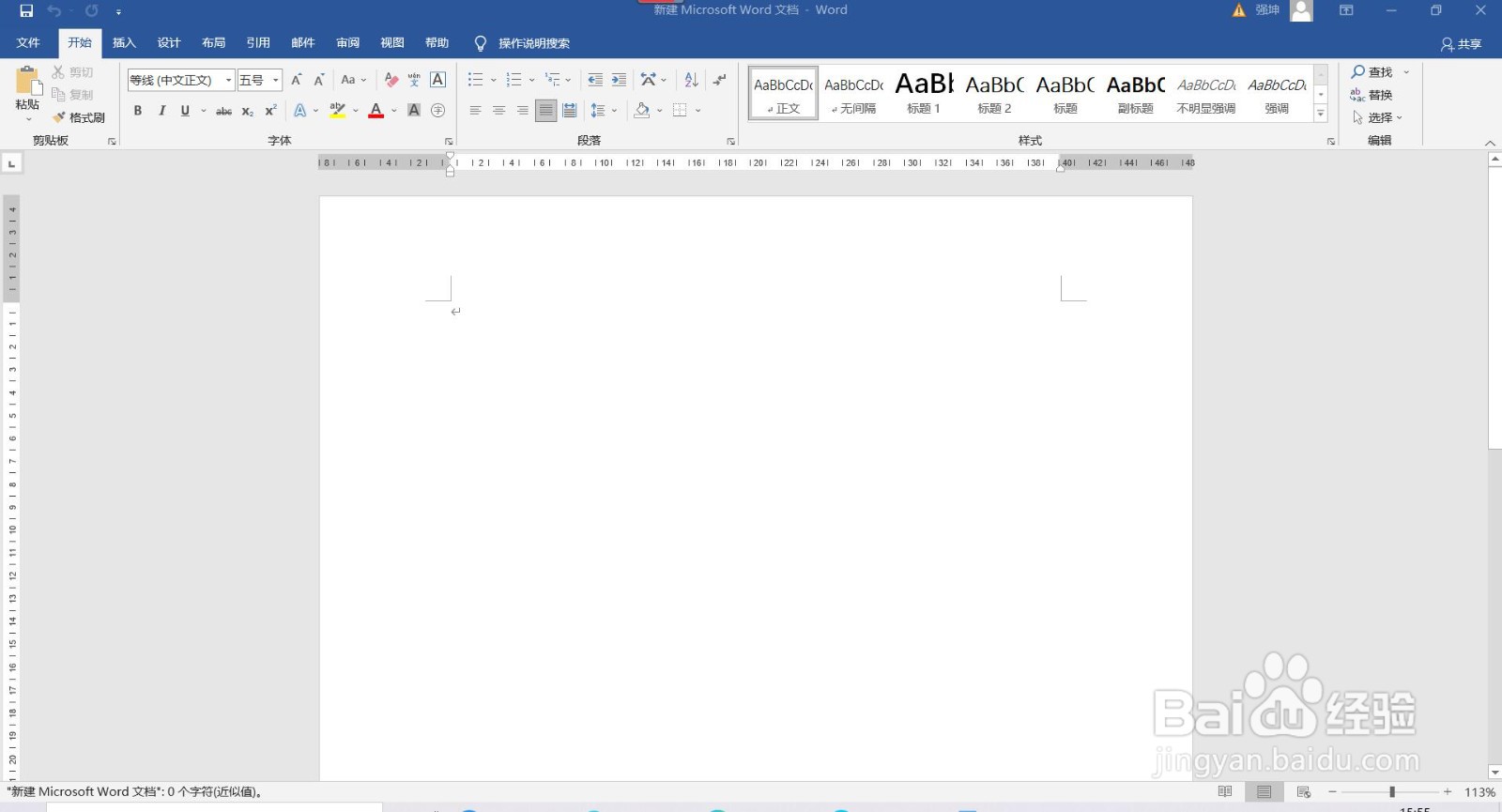Decrease font size with shrink font icon
Viewport: 1502px width, 812px height.
tap(319, 80)
